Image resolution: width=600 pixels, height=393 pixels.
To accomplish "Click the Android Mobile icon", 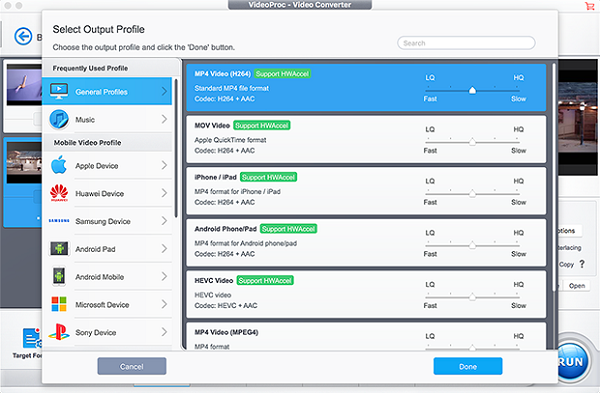I will tap(59, 276).
